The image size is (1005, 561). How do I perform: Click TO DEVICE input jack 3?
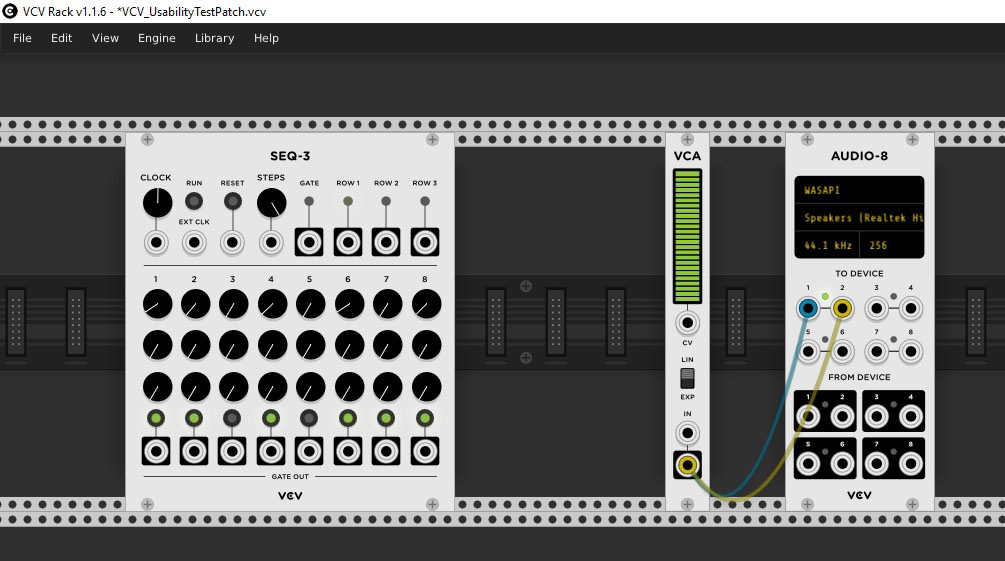[876, 308]
